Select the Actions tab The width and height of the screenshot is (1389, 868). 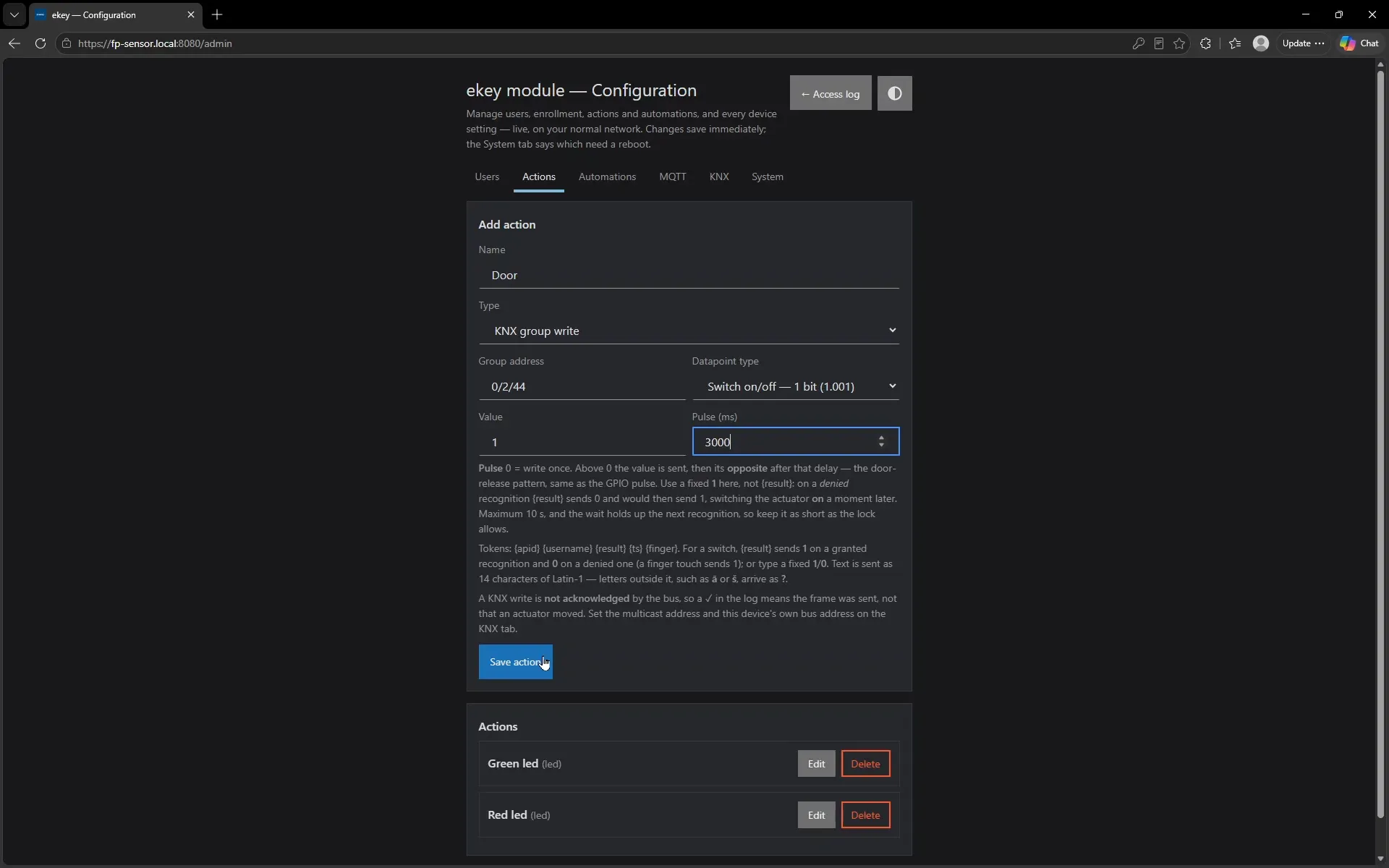[x=539, y=176]
